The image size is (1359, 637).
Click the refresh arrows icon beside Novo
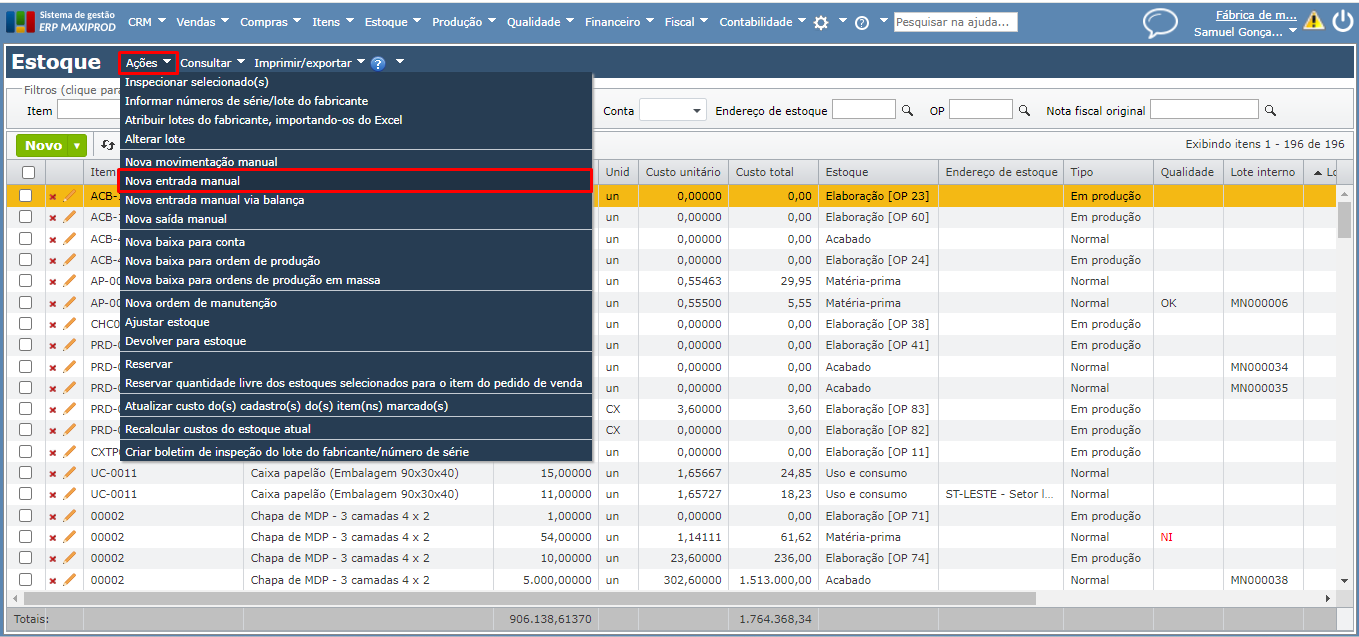[108, 145]
